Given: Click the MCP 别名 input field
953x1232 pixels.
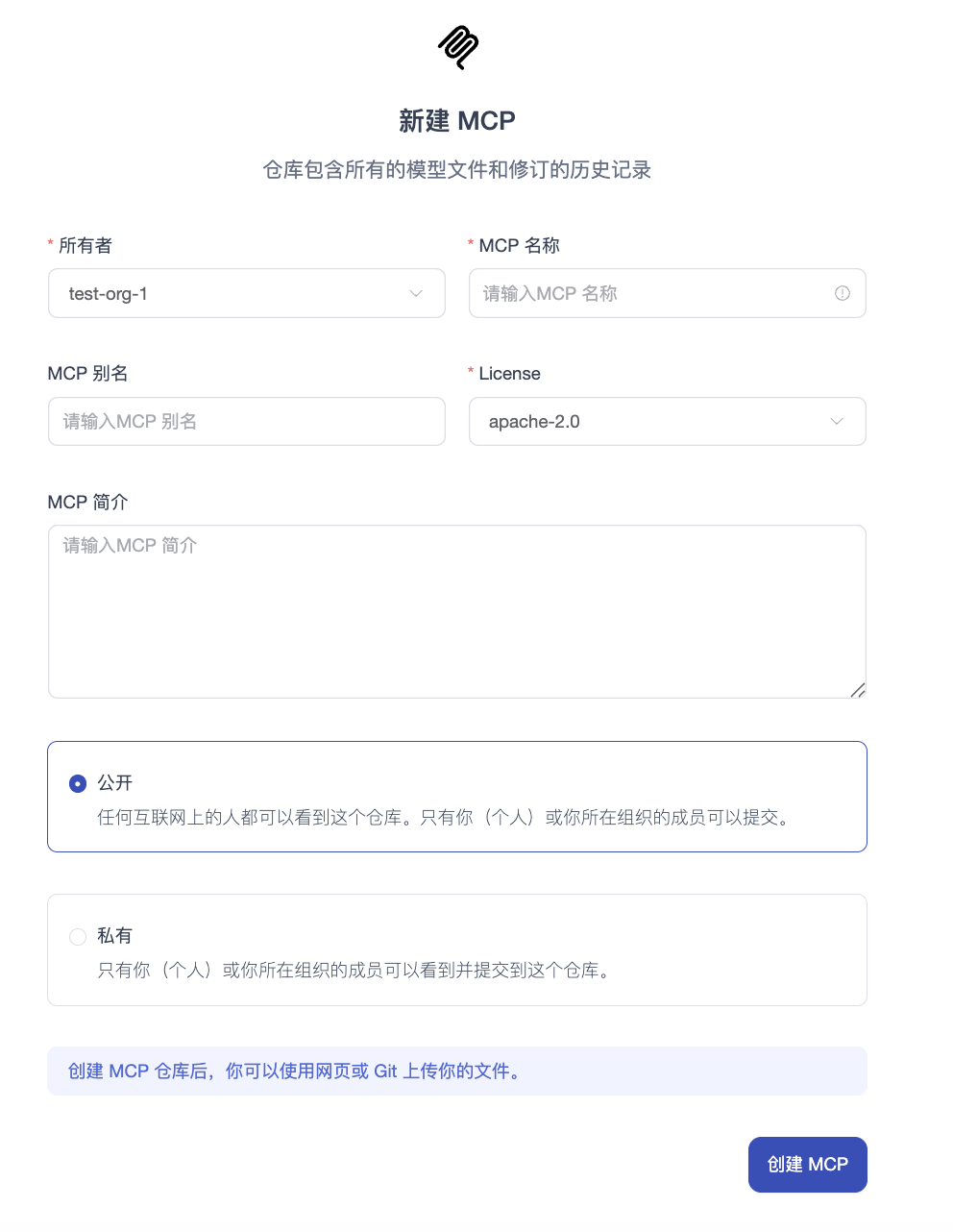Looking at the screenshot, I should click(247, 421).
